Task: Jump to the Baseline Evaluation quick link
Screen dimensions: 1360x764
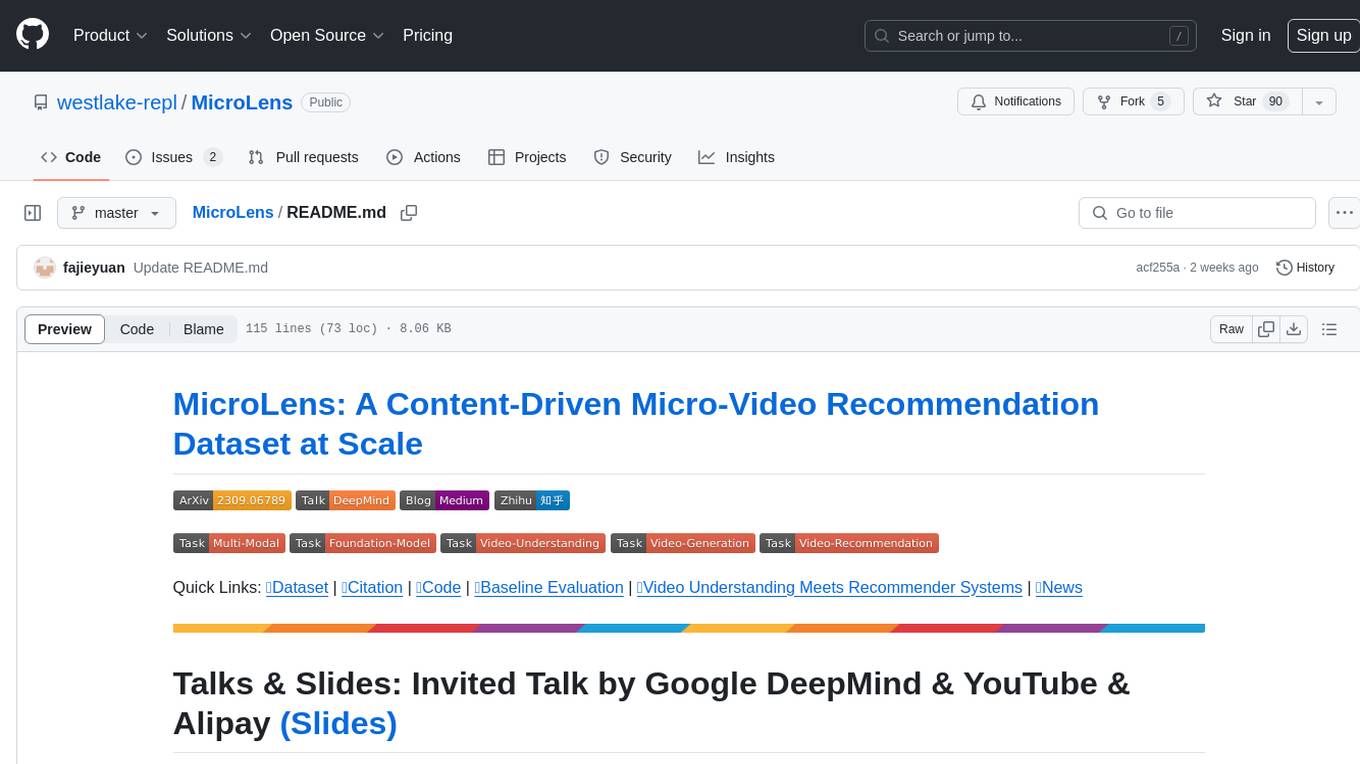Action: point(549,587)
